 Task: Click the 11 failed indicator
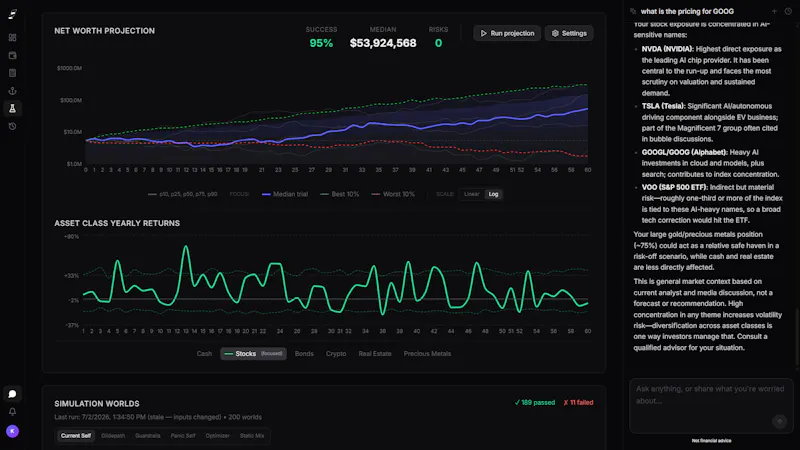(578, 403)
